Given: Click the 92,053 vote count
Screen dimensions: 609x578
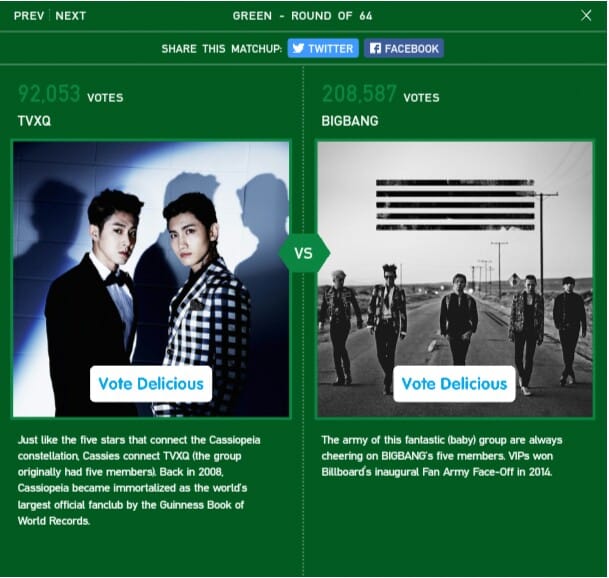Looking at the screenshot, I should (49, 94).
